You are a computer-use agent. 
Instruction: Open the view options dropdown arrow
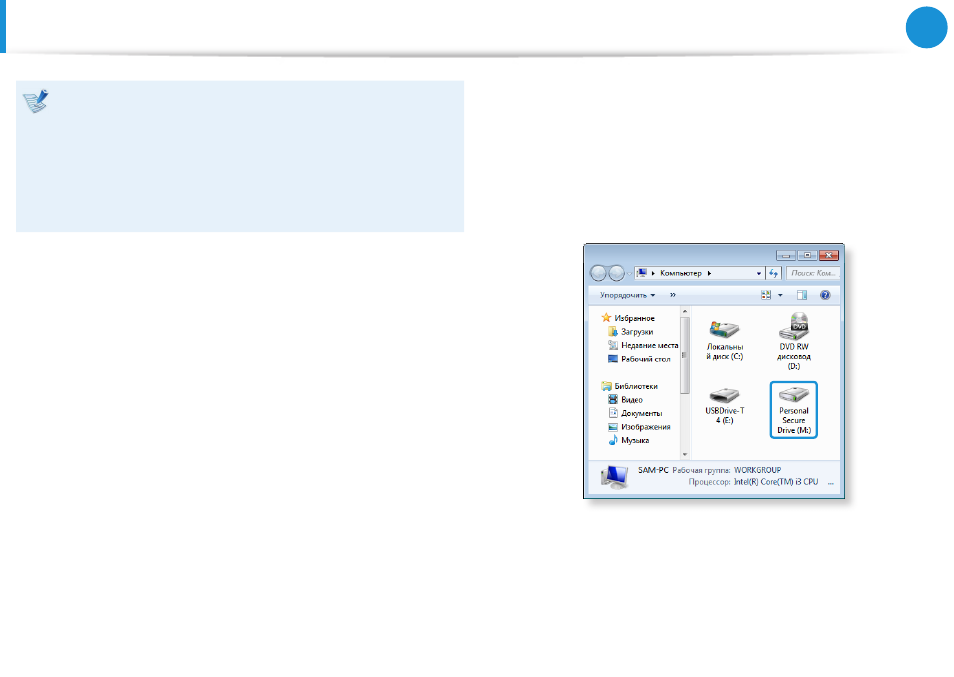(780, 296)
